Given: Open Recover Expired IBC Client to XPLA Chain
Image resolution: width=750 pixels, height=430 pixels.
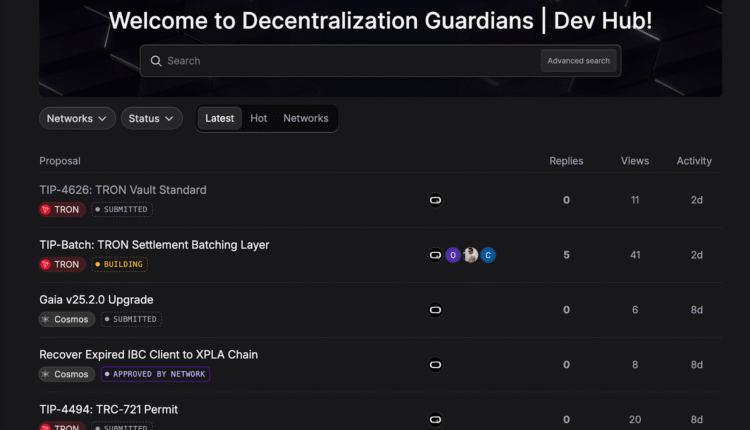Looking at the screenshot, I should pyautogui.click(x=148, y=355).
